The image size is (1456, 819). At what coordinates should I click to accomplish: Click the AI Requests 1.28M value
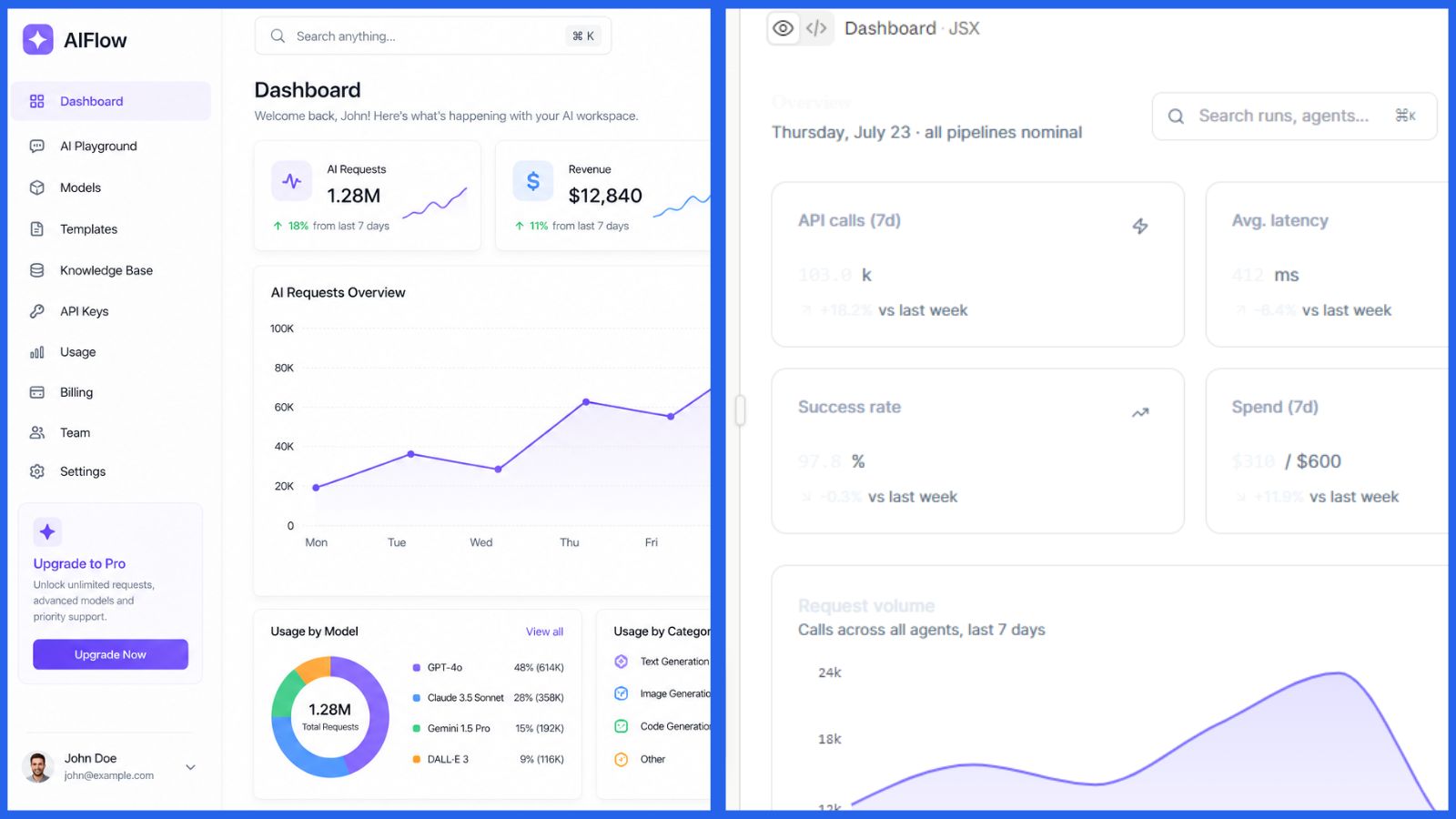(354, 196)
